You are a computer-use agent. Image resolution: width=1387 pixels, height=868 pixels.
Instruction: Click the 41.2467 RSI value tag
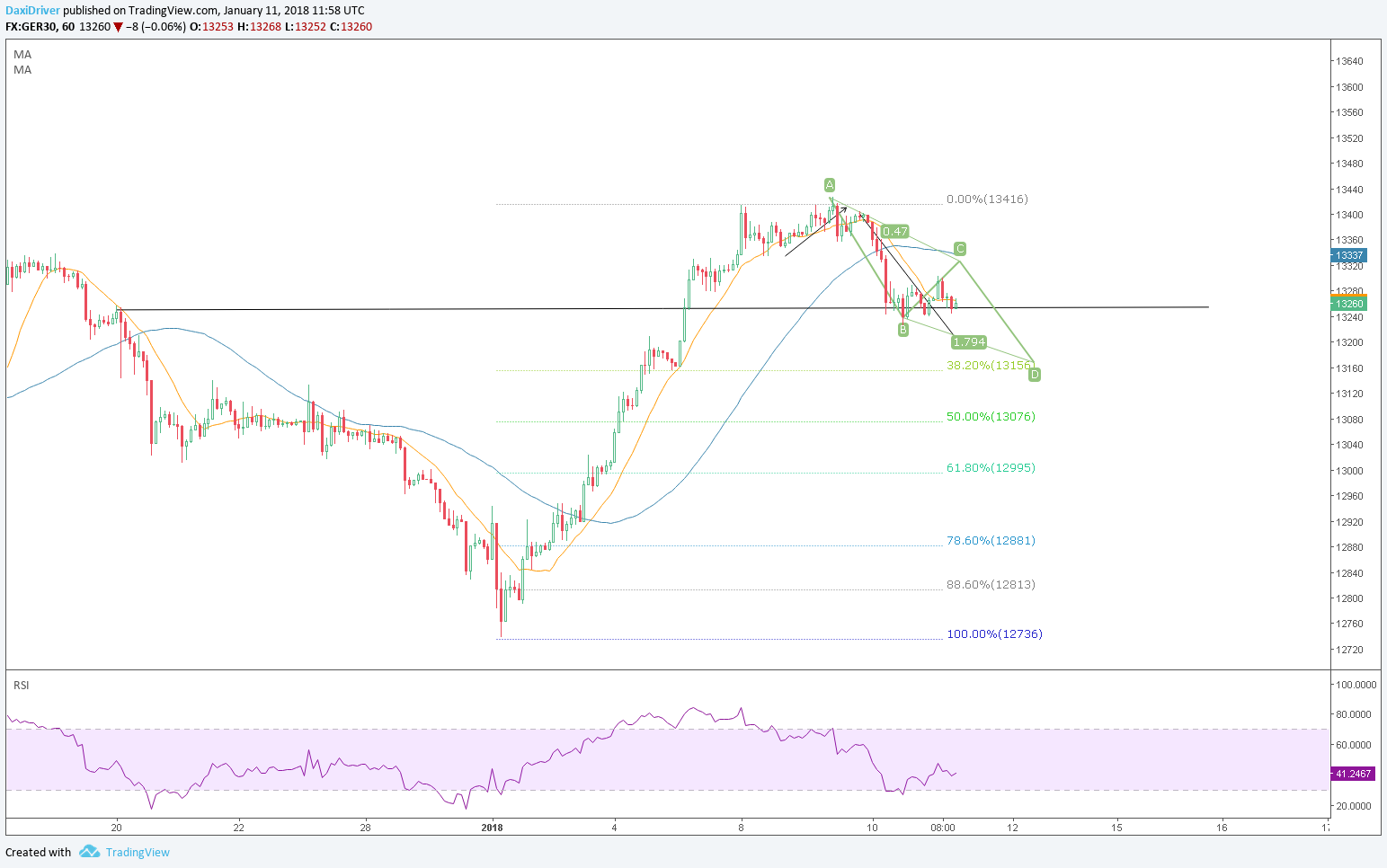coord(1351,774)
